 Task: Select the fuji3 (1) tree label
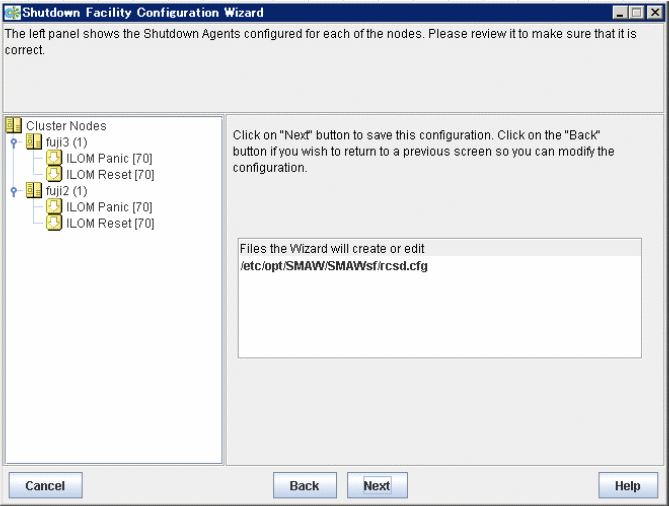point(67,142)
